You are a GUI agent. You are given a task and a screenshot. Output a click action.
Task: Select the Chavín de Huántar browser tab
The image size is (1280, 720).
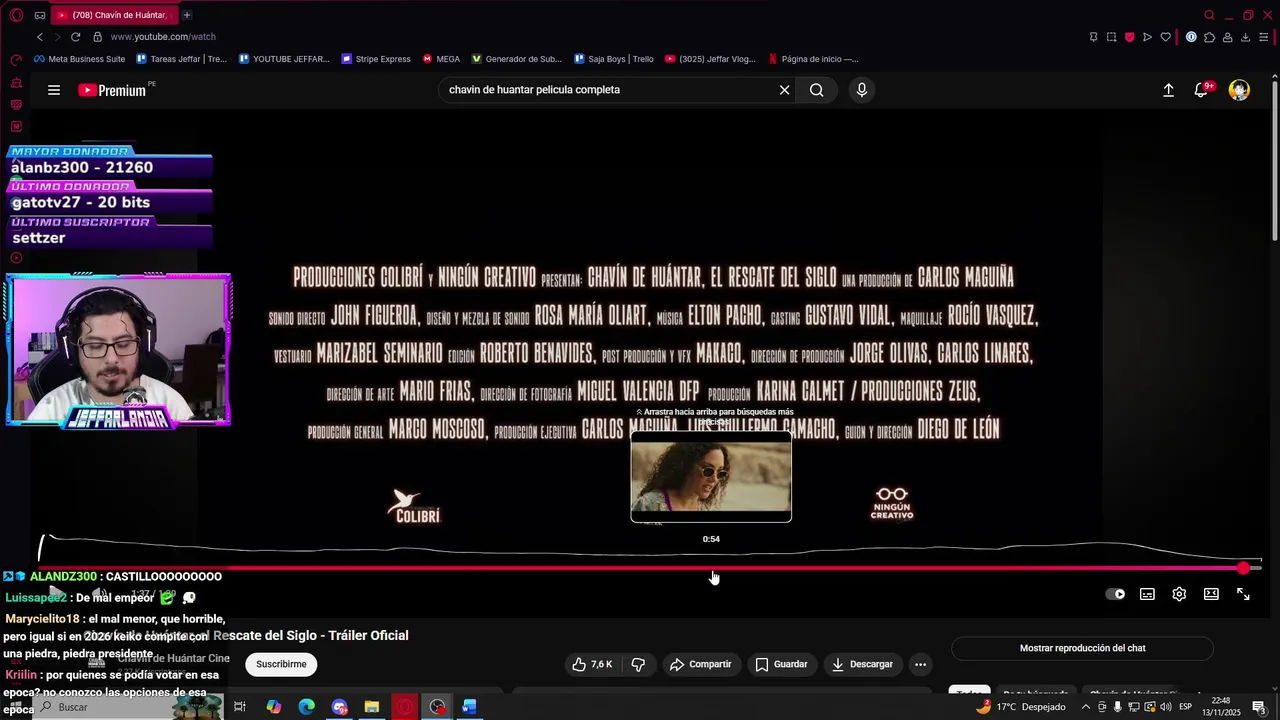pos(113,15)
